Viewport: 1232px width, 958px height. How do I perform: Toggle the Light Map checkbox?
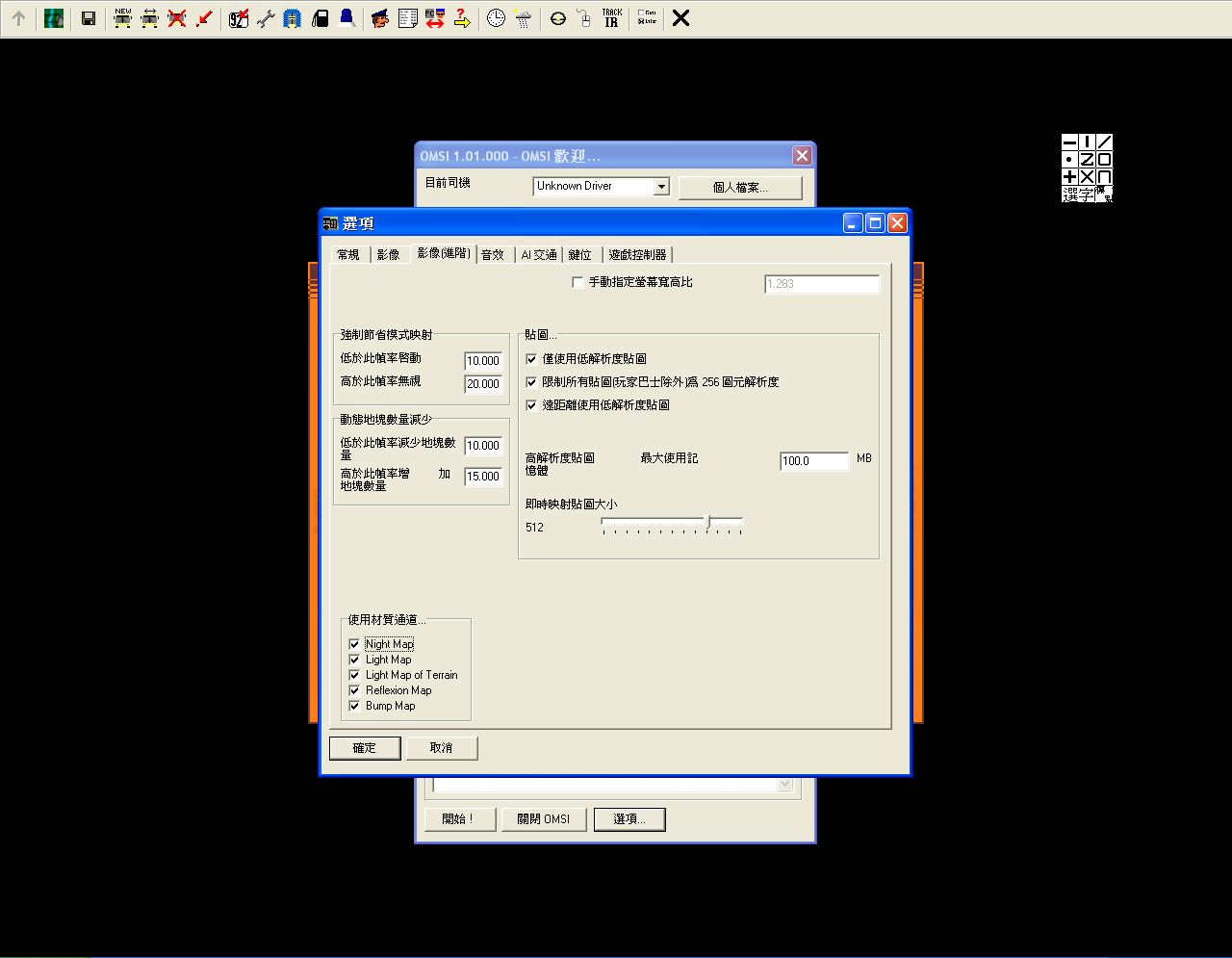pos(354,660)
